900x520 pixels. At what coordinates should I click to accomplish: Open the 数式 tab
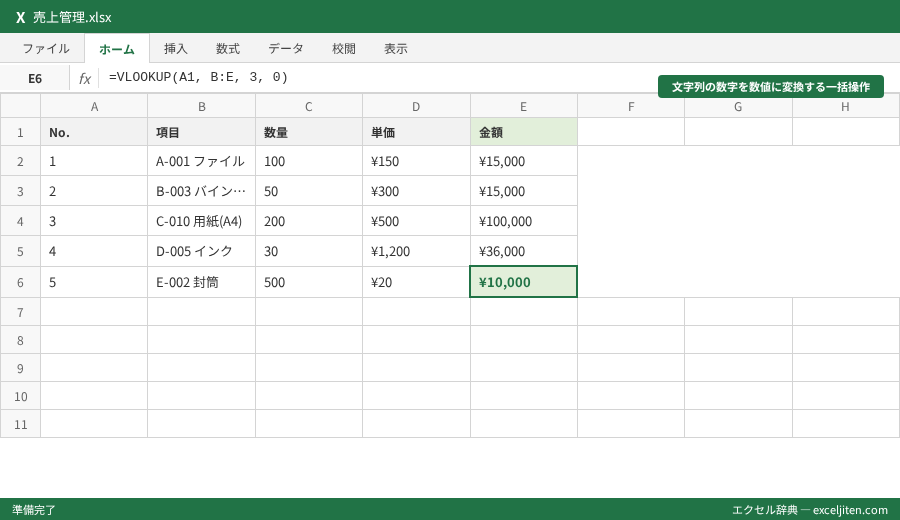(228, 49)
